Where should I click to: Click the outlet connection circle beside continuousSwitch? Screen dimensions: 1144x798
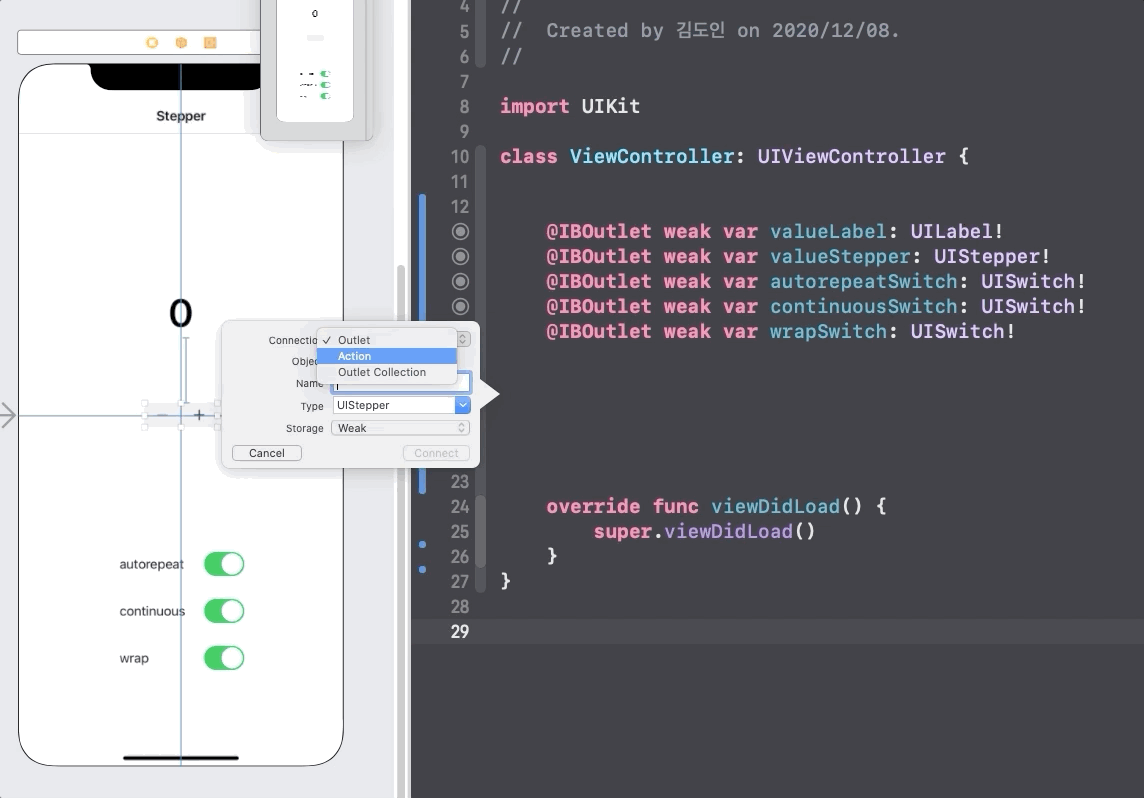point(460,306)
